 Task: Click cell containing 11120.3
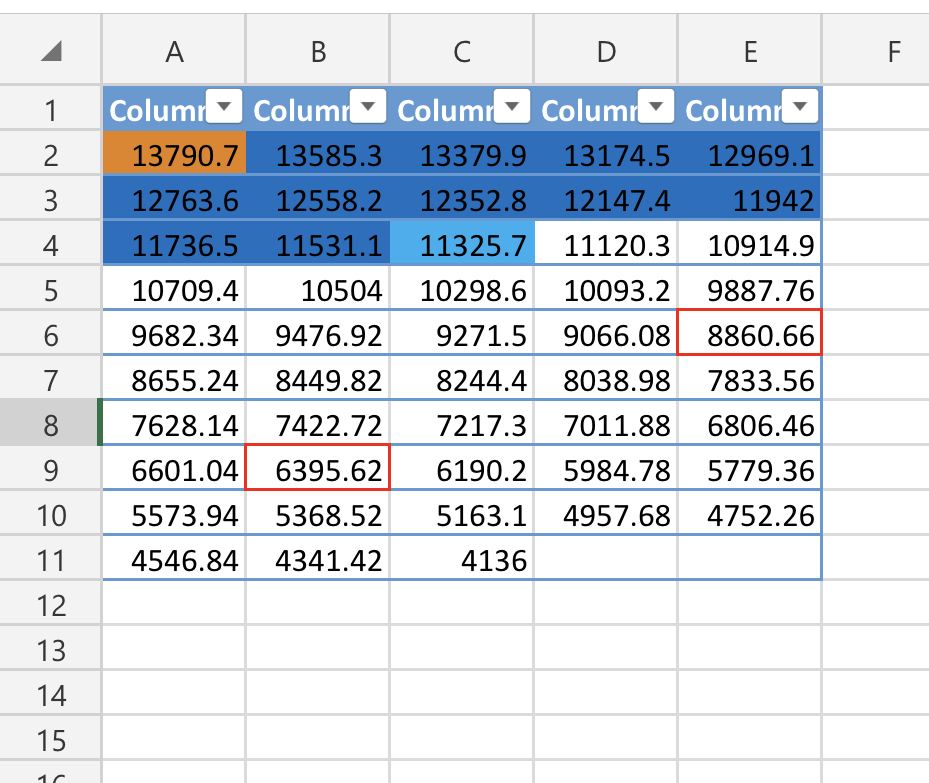click(x=606, y=243)
